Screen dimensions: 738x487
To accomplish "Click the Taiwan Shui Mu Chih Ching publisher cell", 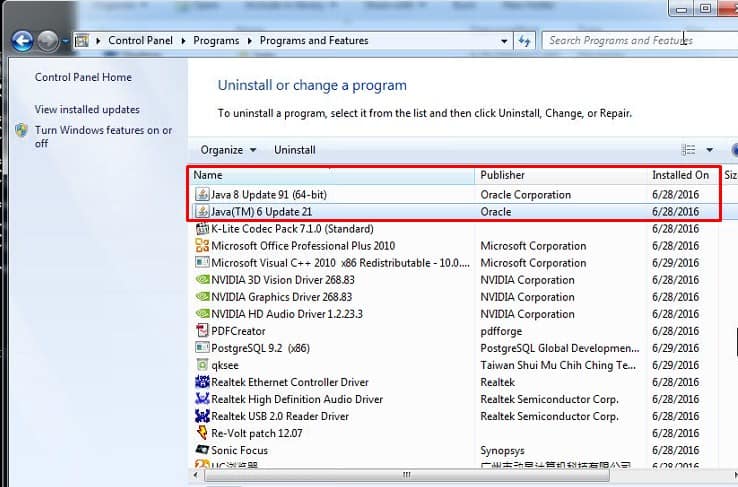I will tap(558, 365).
